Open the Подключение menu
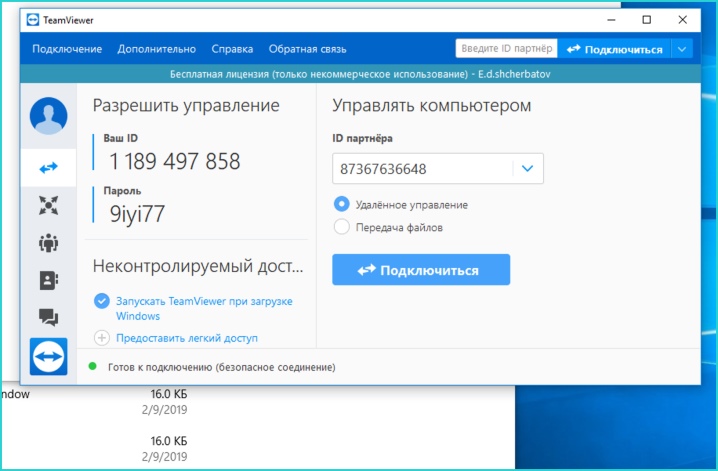Image resolution: width=718 pixels, height=471 pixels. (67, 49)
